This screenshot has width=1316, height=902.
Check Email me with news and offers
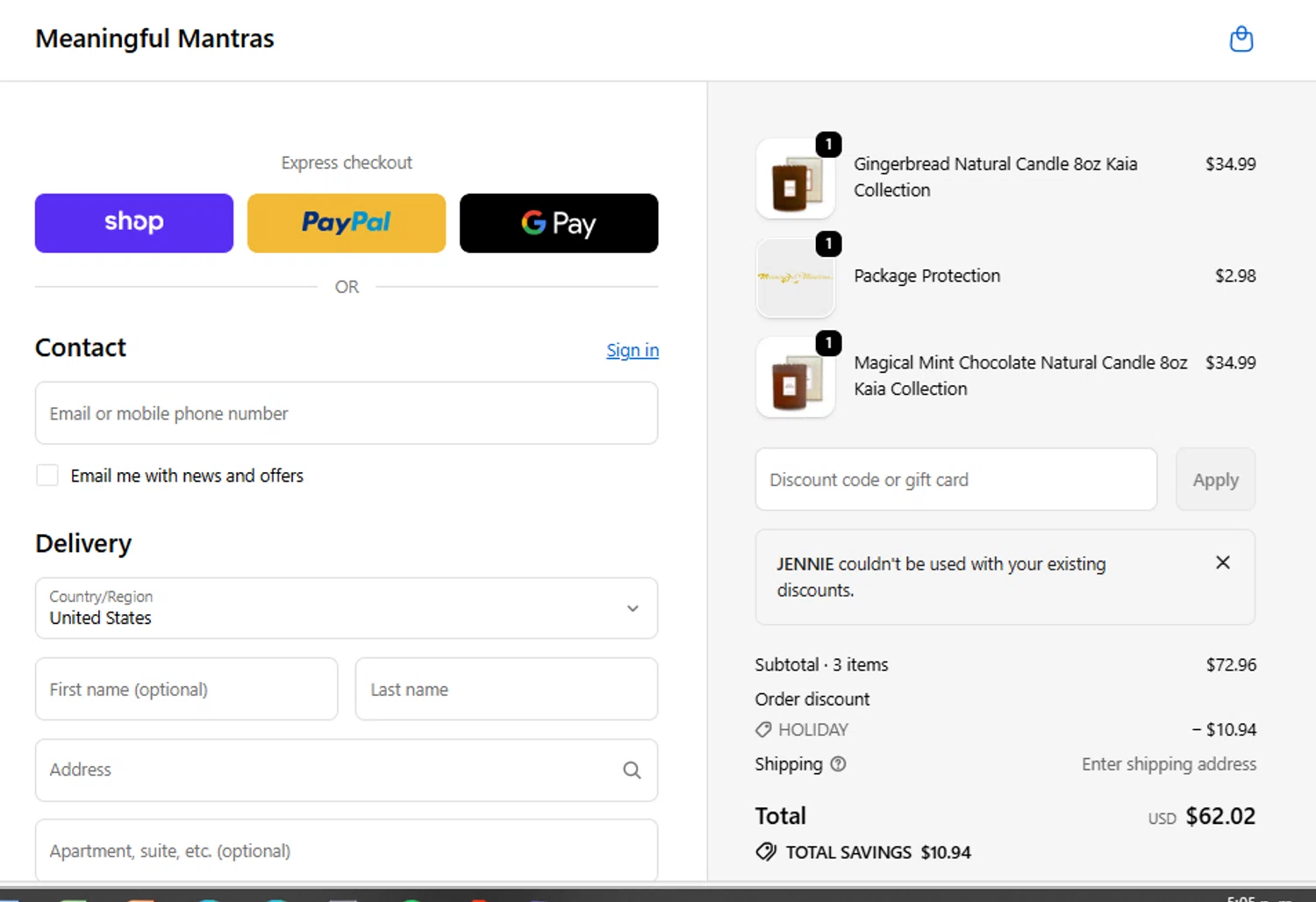point(47,476)
